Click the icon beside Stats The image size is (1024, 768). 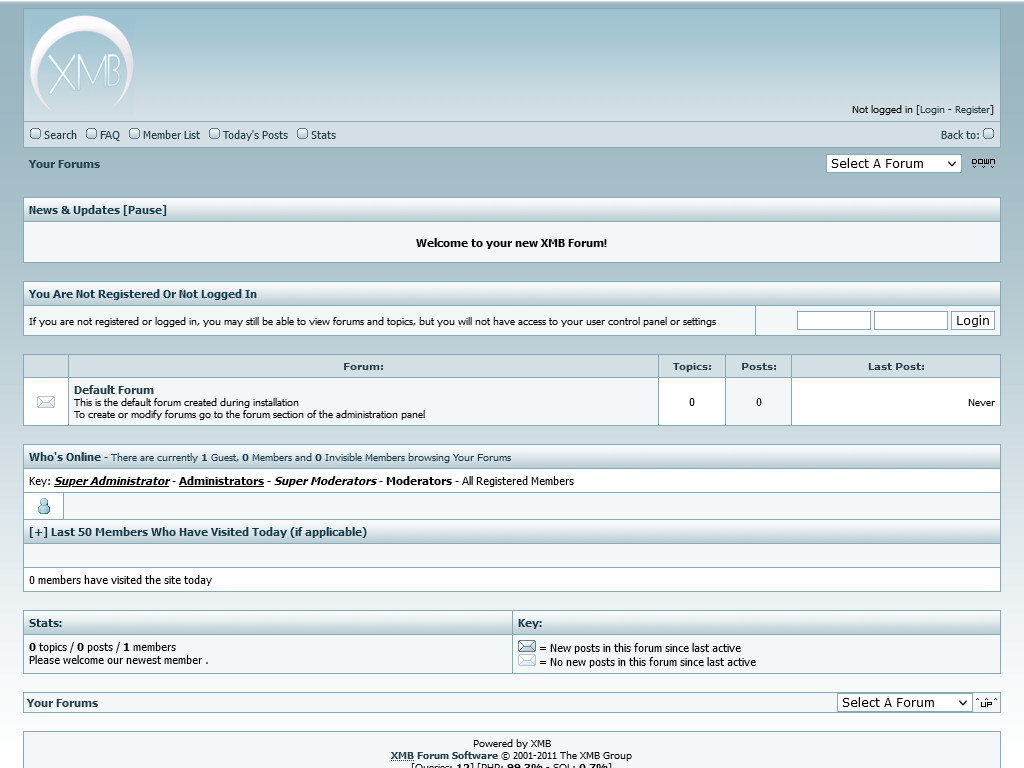click(302, 134)
